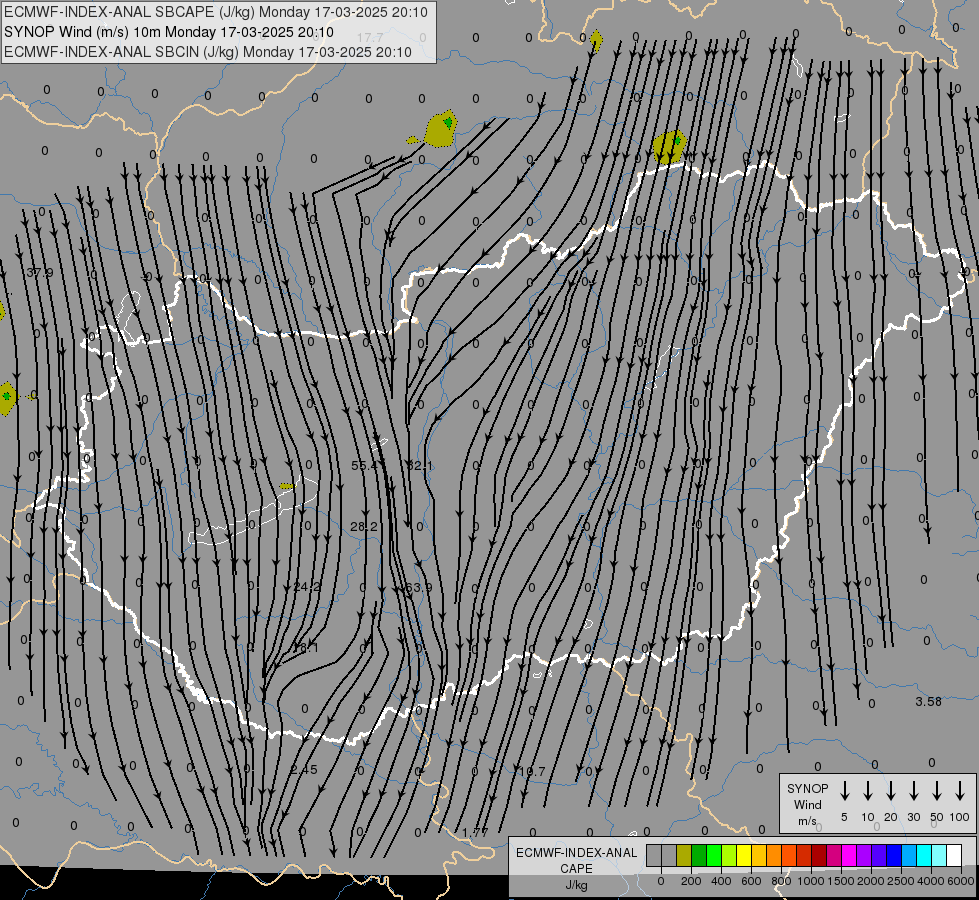Click the 1500 tick label on CAPE scale

(x=840, y=881)
